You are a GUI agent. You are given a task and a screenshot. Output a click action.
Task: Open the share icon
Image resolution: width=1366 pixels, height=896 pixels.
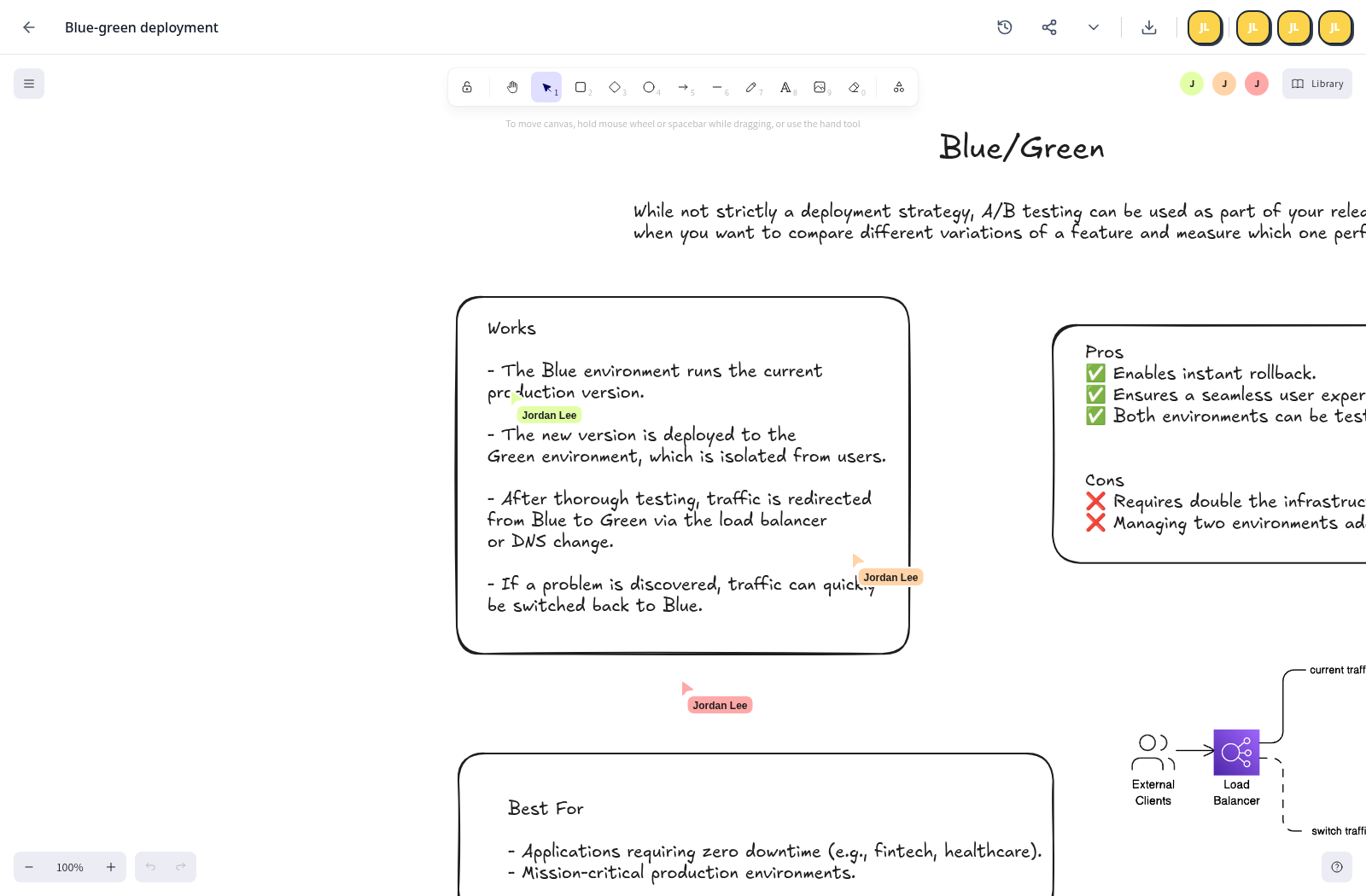point(1049,27)
